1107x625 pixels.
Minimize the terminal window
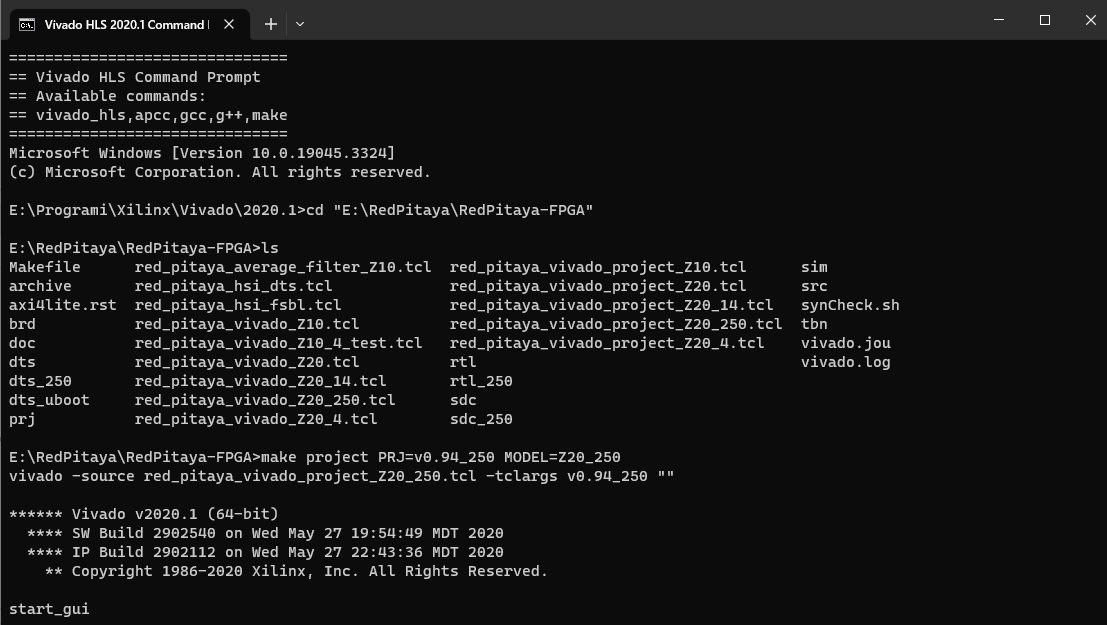click(998, 20)
